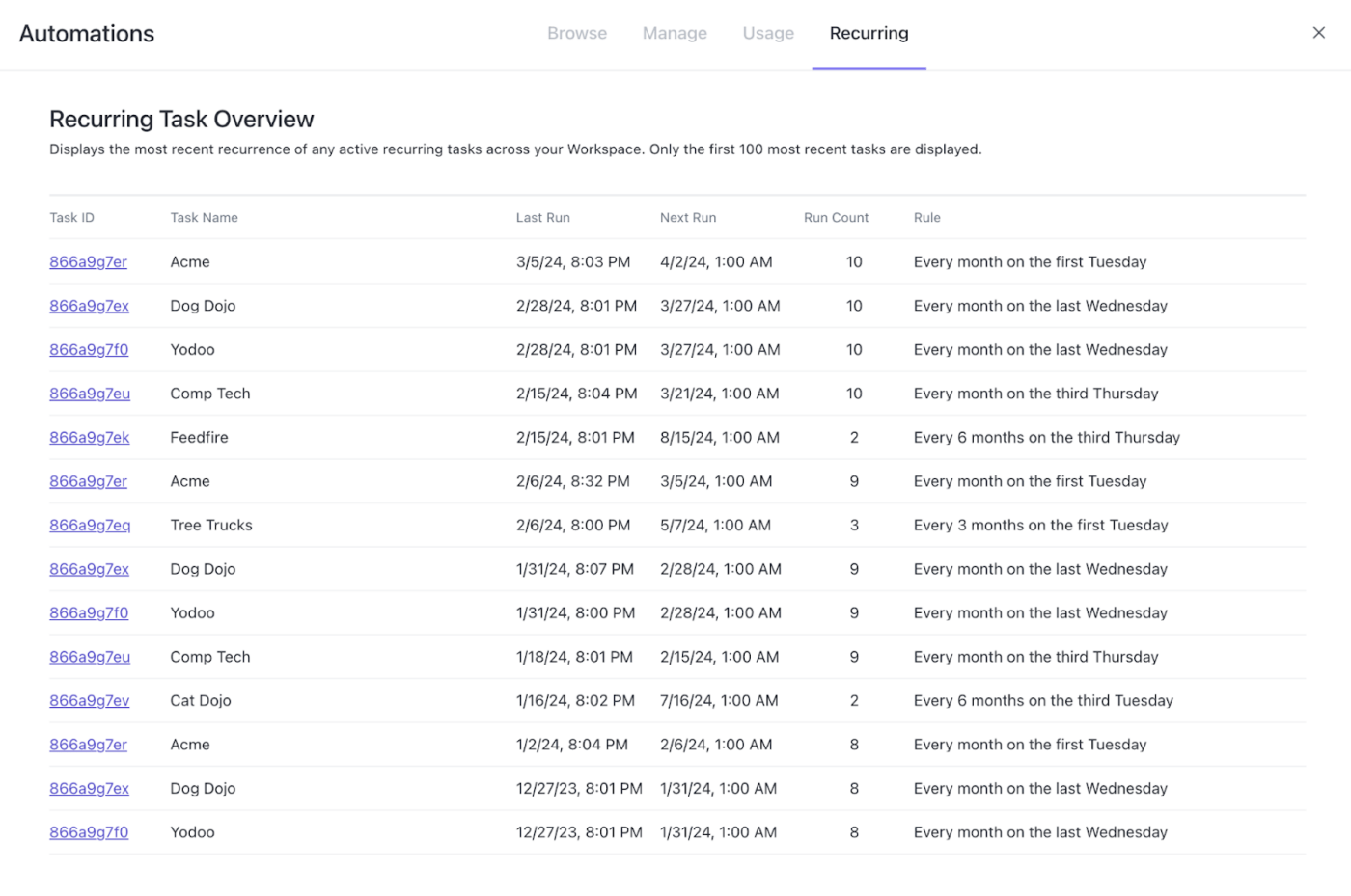
Task: Select the Cat Dojo task name
Action: (201, 701)
